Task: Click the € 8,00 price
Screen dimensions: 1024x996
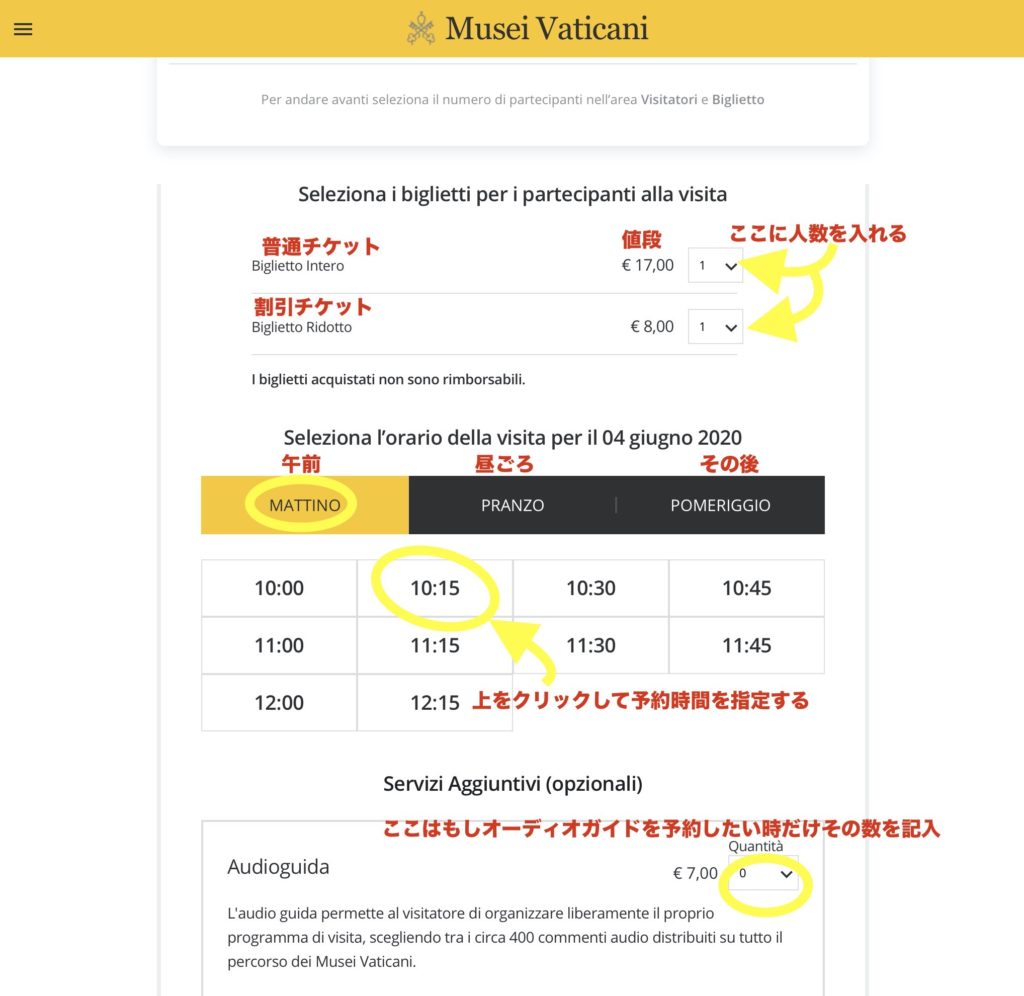Action: pos(652,327)
